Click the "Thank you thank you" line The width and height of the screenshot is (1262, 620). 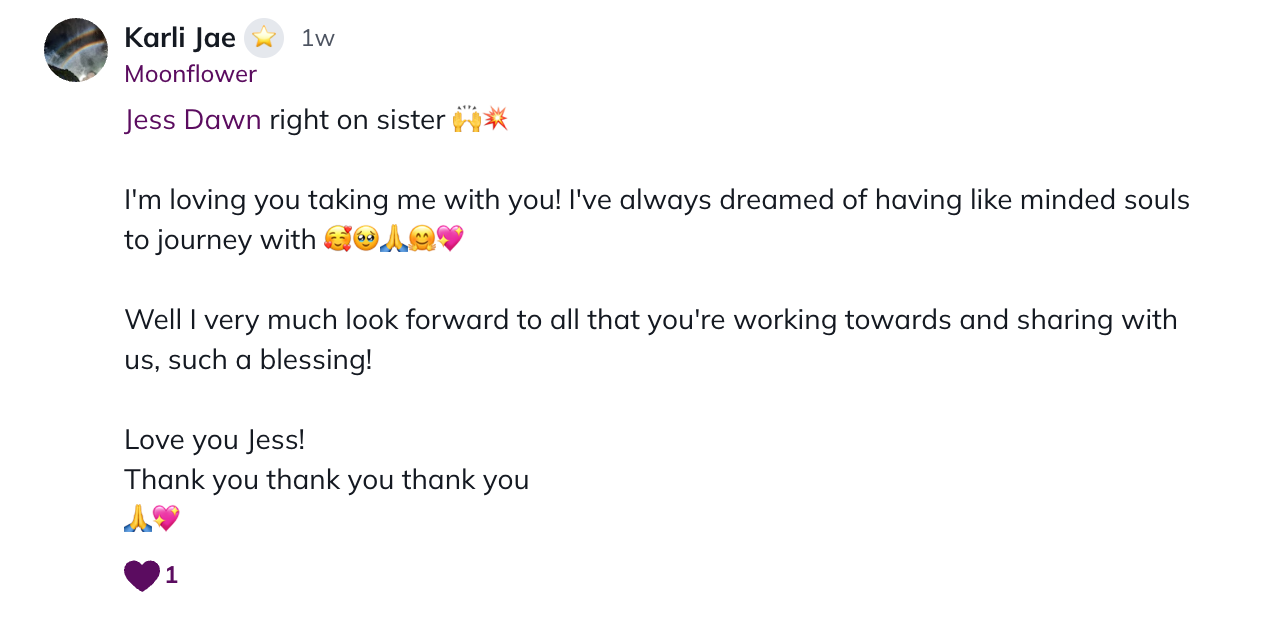(326, 480)
